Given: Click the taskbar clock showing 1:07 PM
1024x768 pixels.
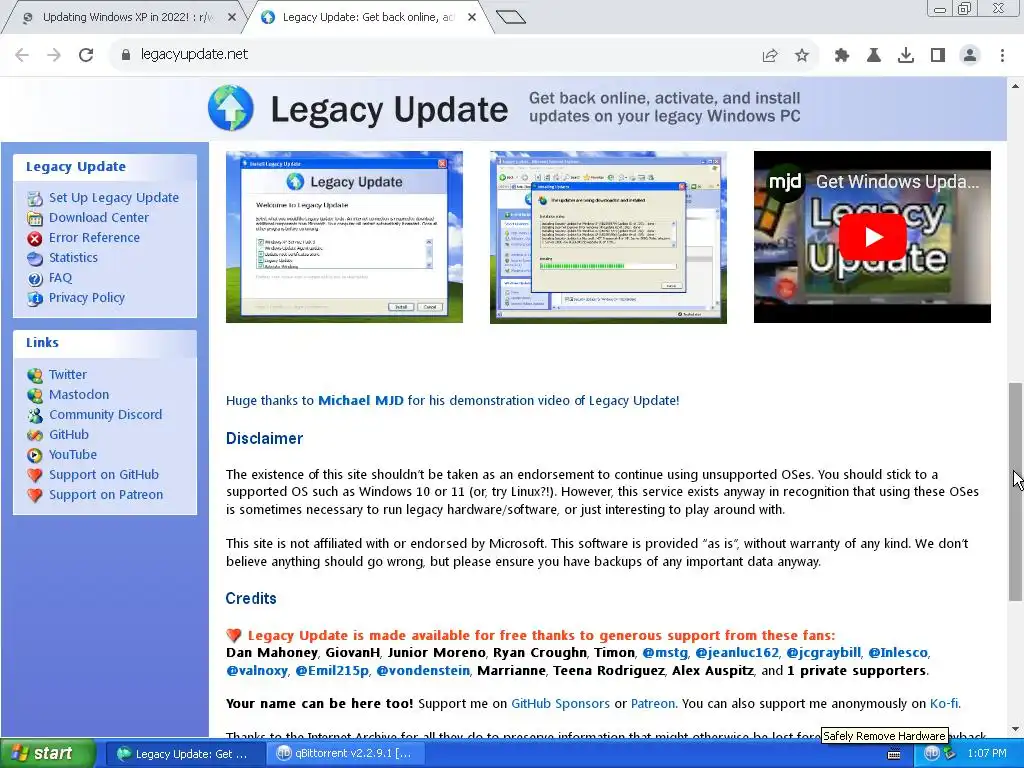Looking at the screenshot, I should tap(987, 754).
